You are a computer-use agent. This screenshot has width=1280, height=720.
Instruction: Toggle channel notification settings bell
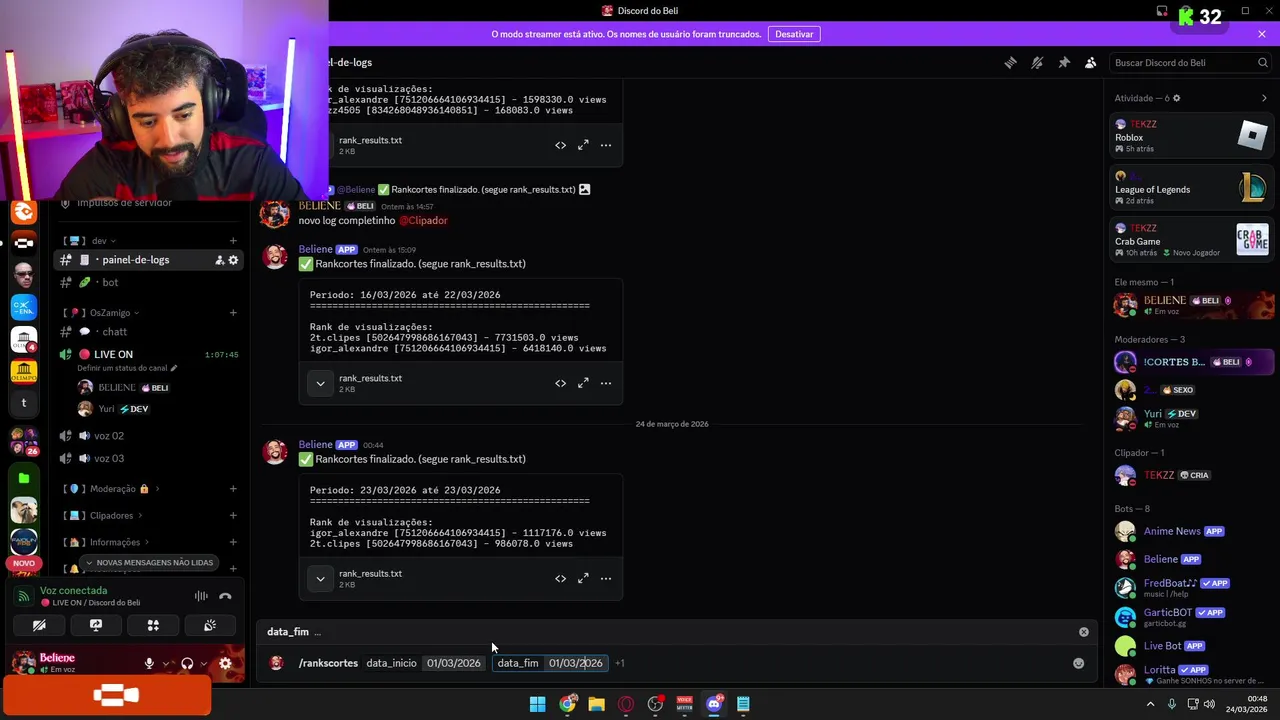click(1037, 62)
